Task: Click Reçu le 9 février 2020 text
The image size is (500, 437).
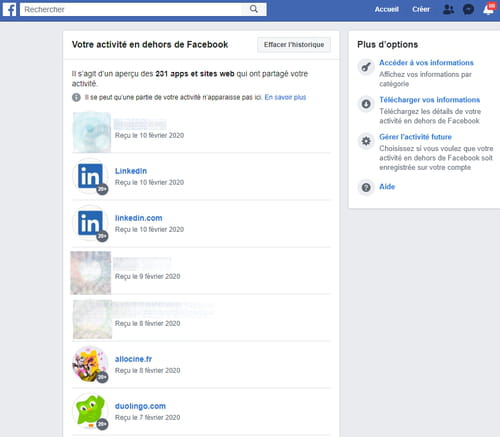Action: (x=148, y=276)
